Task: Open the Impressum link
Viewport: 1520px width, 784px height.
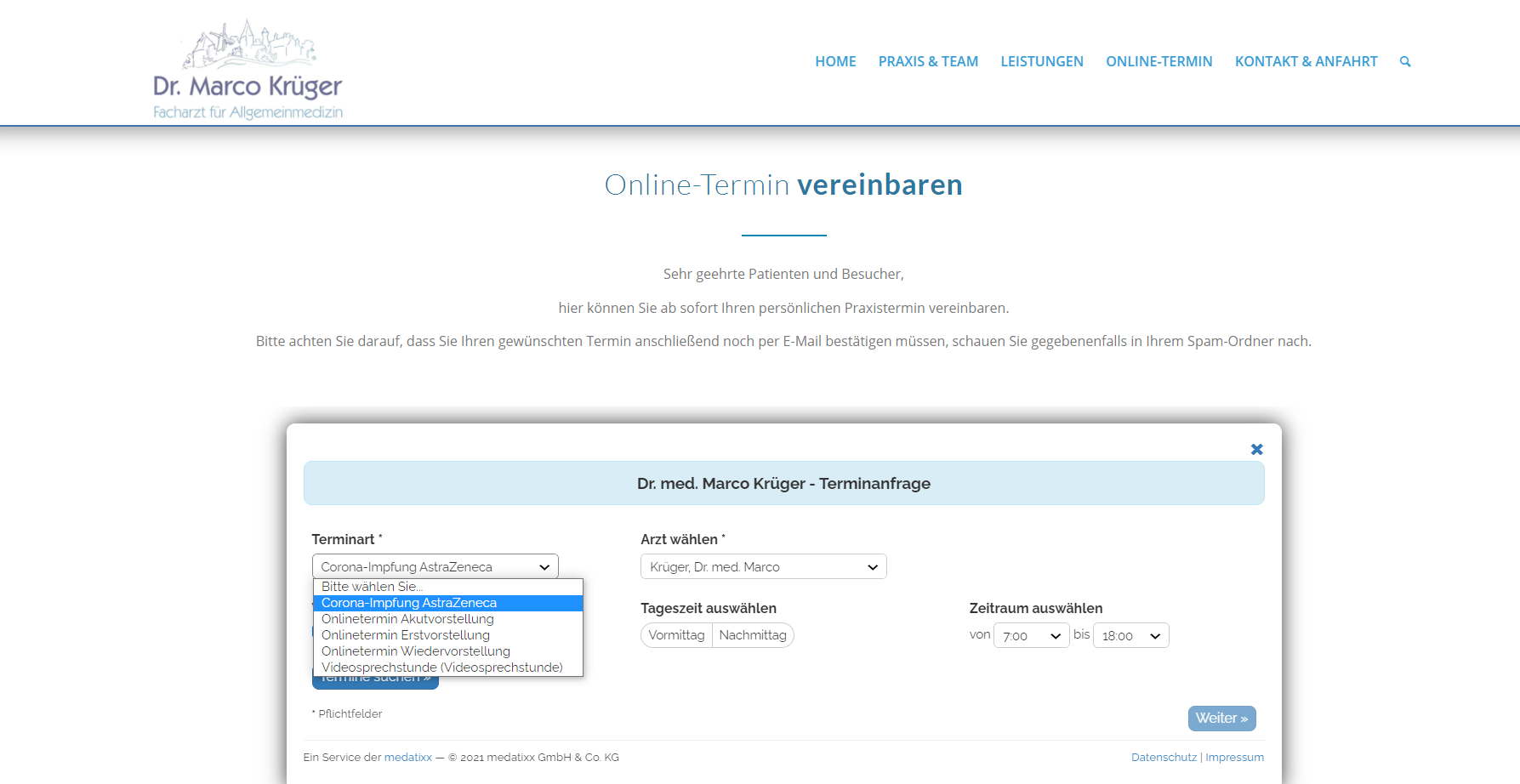Action: tap(1234, 757)
